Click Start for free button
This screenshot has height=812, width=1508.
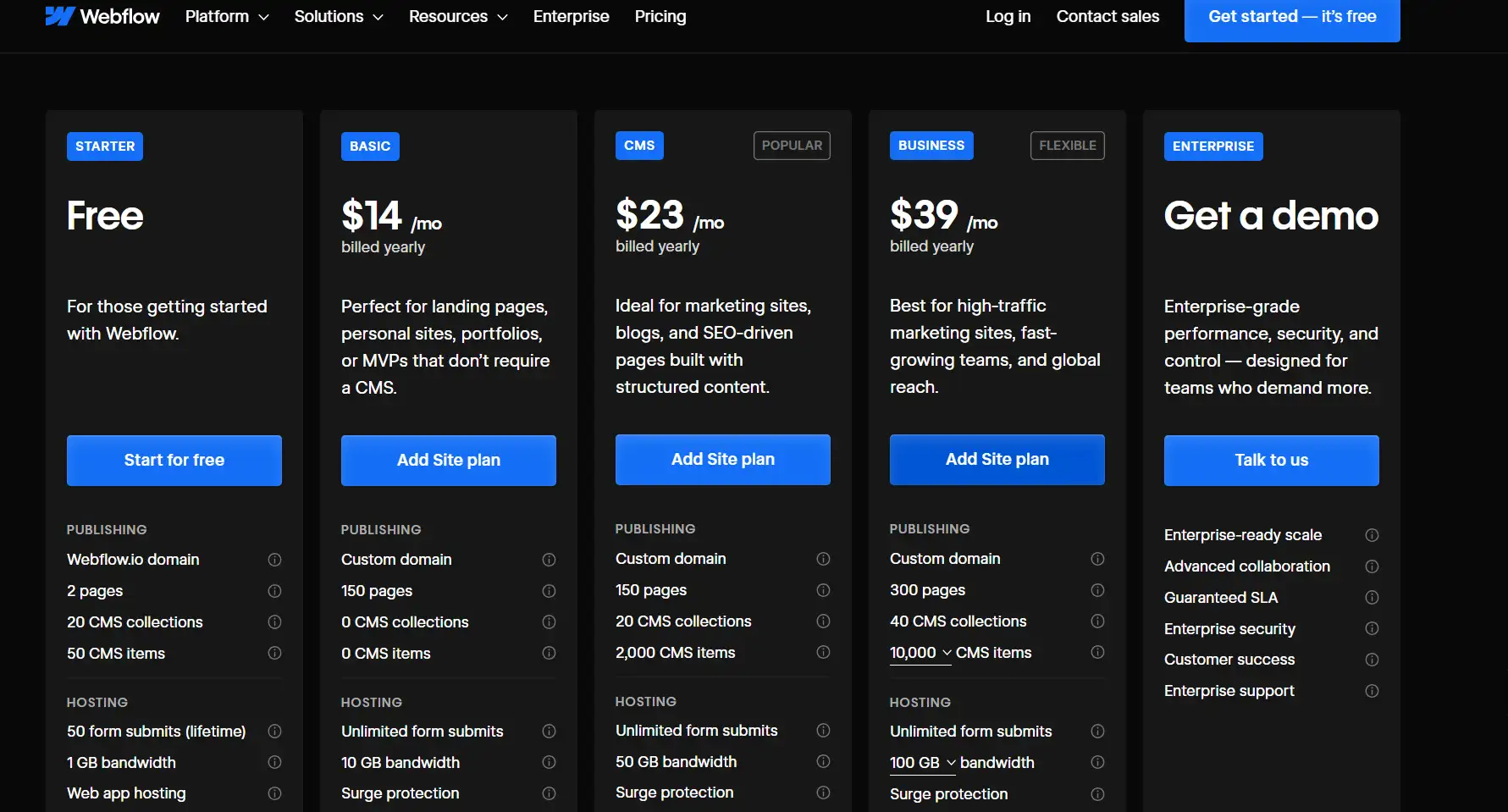(174, 461)
